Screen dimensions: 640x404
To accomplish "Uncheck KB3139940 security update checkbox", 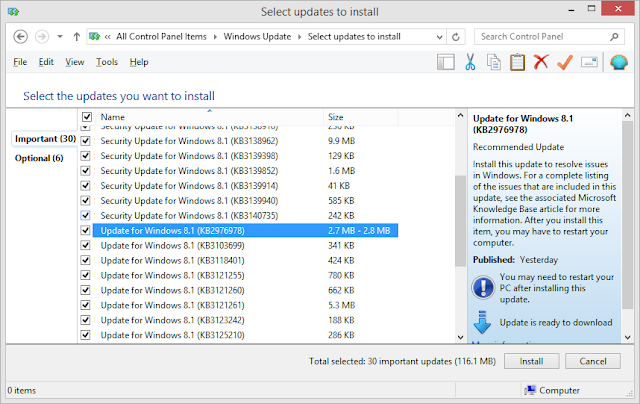I will pyautogui.click(x=85, y=201).
